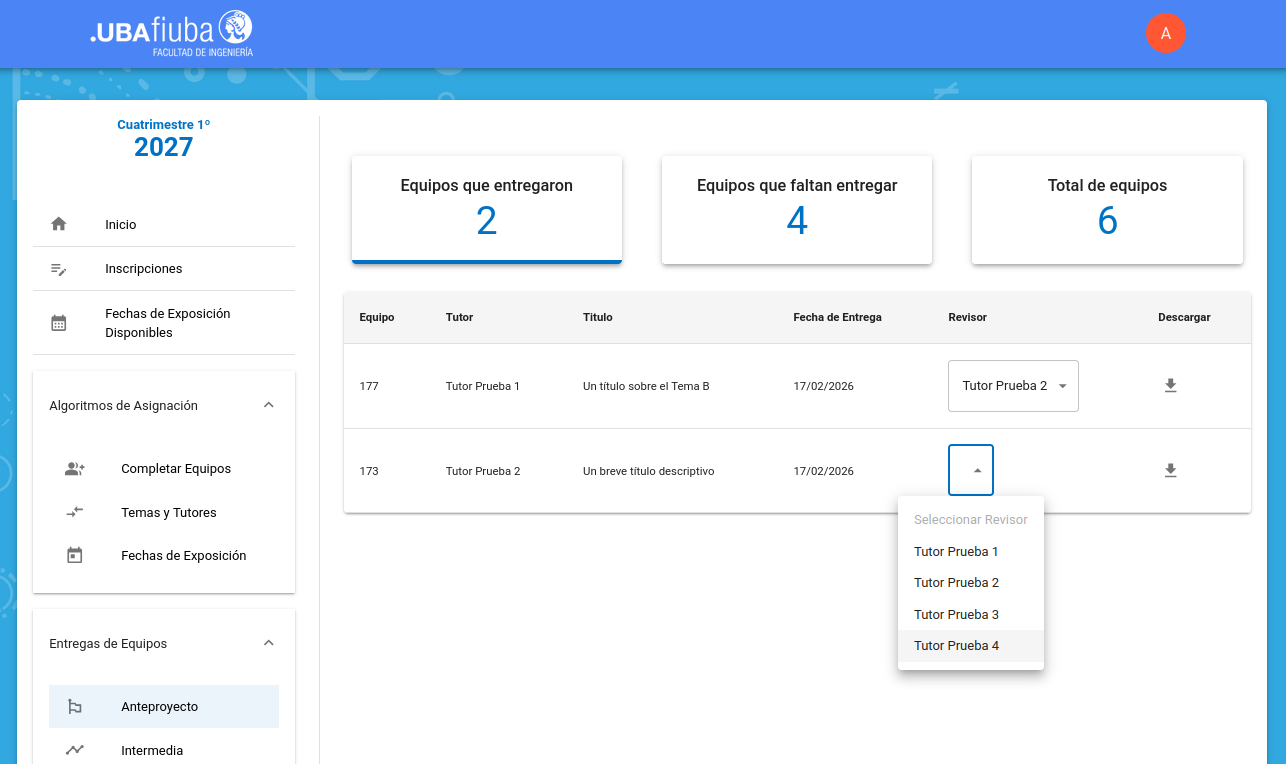The height and width of the screenshot is (764, 1286).
Task: Click the UBA fiuba logo
Action: 171,33
